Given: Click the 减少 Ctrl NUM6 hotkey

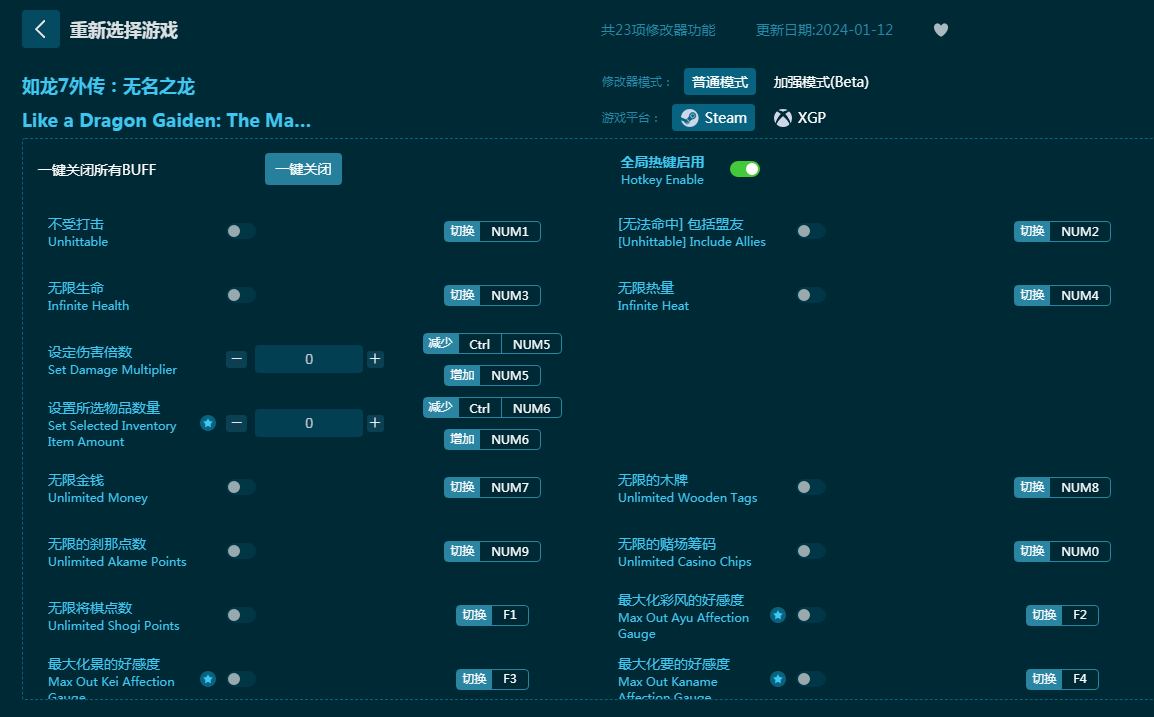Looking at the screenshot, I should [492, 409].
